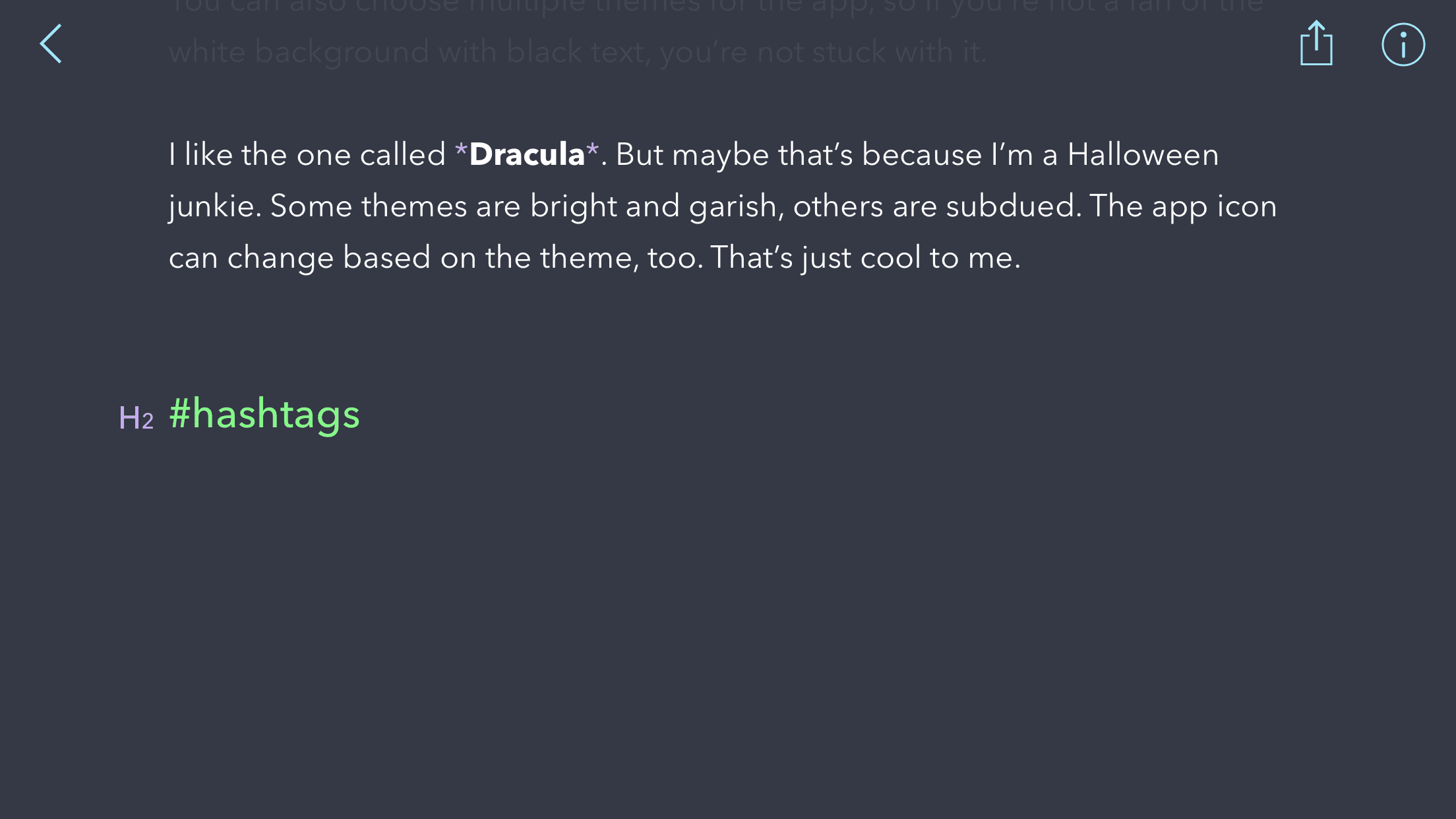The height and width of the screenshot is (819, 1456).
Task: Click the word junkie
Action: [x=211, y=206]
